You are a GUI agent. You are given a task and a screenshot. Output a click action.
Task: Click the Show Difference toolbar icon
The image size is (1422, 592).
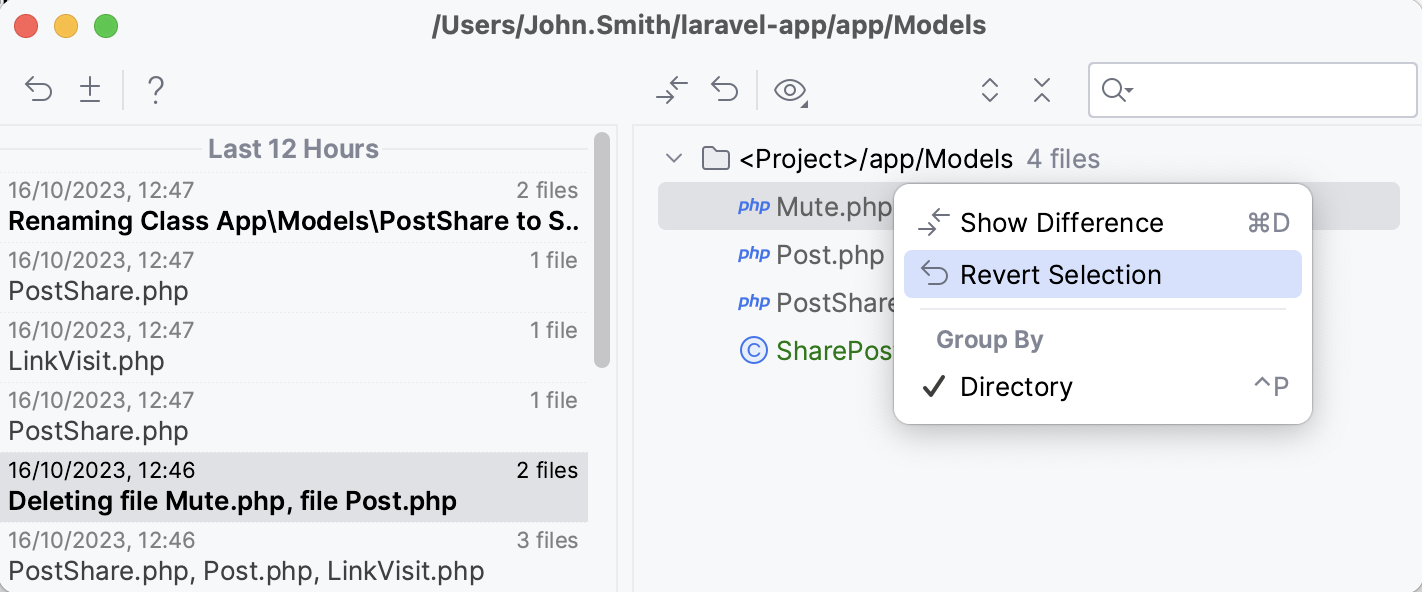(x=672, y=90)
